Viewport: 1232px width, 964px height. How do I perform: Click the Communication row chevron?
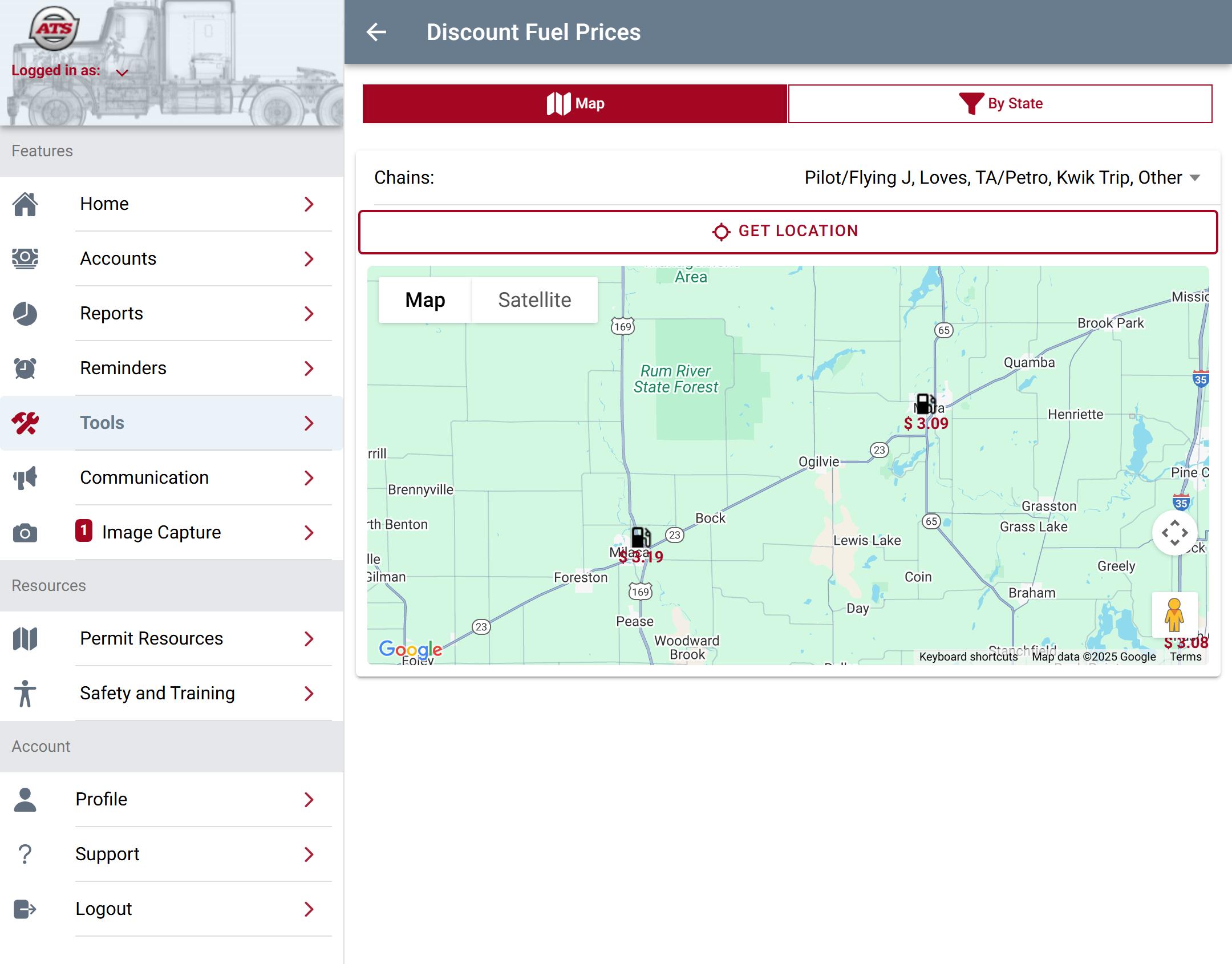tap(309, 477)
